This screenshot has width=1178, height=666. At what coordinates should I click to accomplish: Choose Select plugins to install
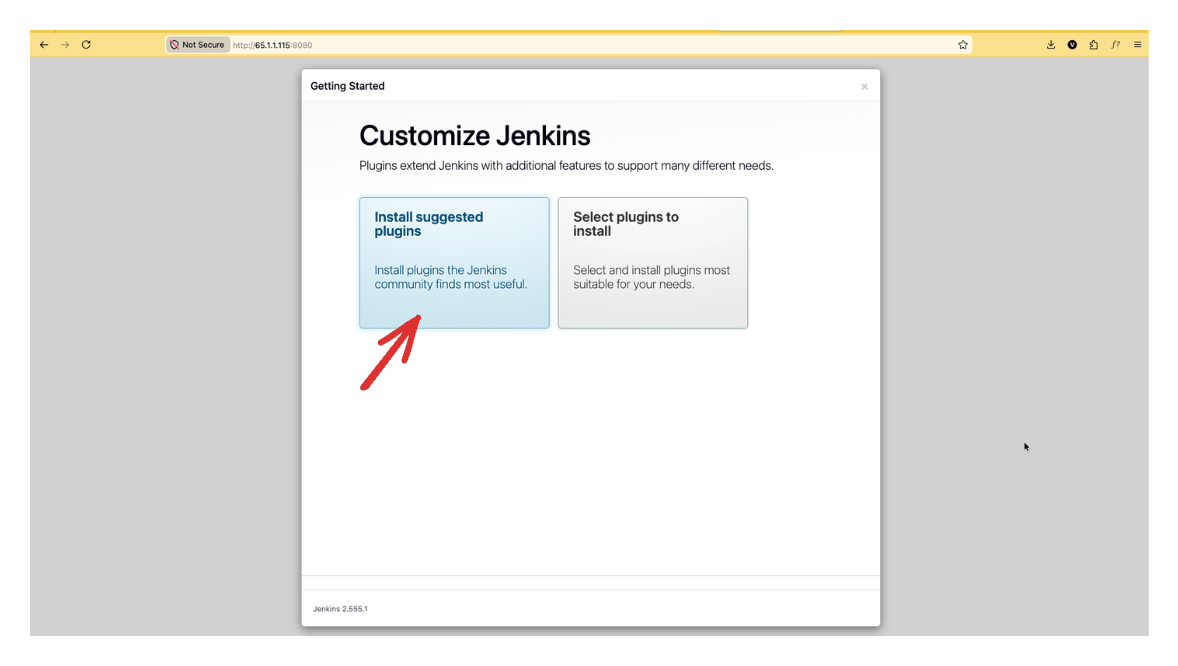653,263
